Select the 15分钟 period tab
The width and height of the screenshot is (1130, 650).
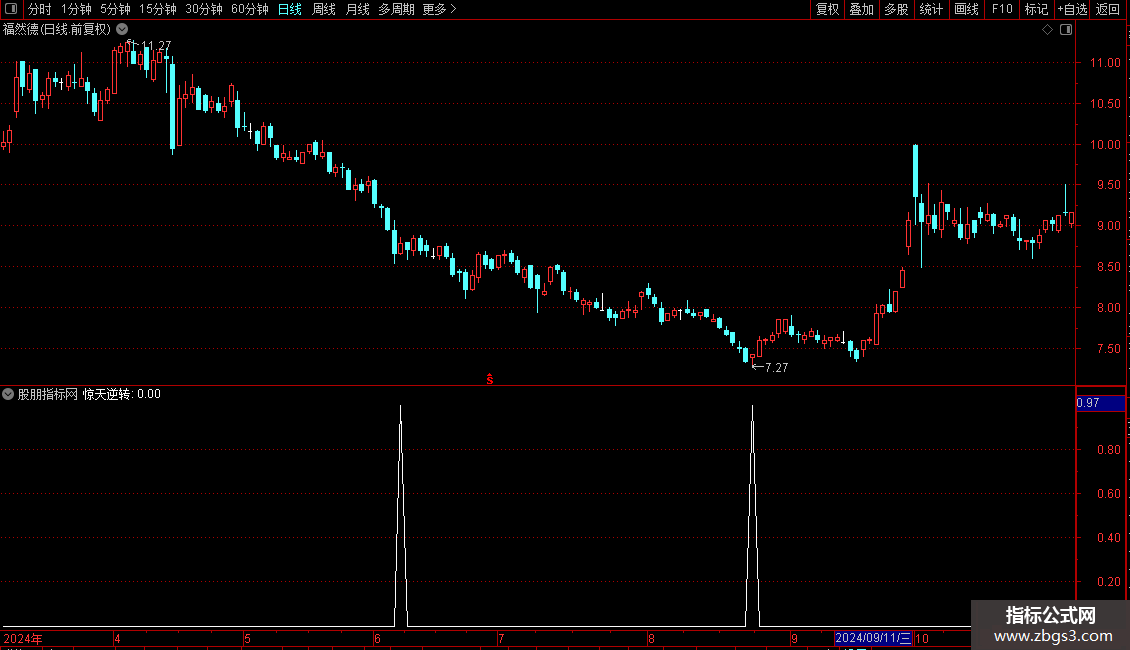click(x=158, y=9)
